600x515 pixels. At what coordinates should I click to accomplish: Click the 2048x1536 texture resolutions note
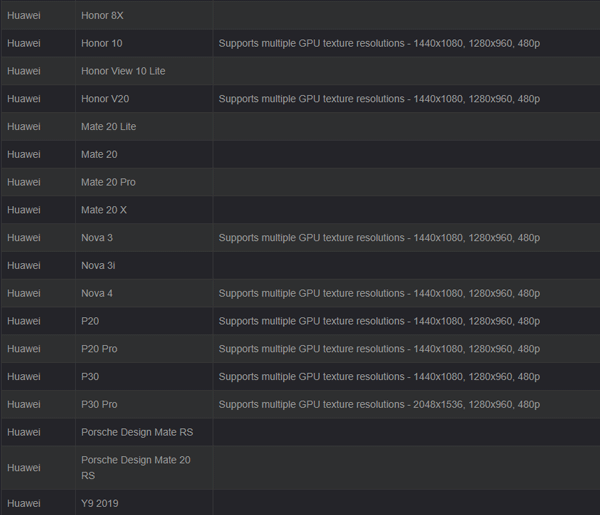point(379,404)
